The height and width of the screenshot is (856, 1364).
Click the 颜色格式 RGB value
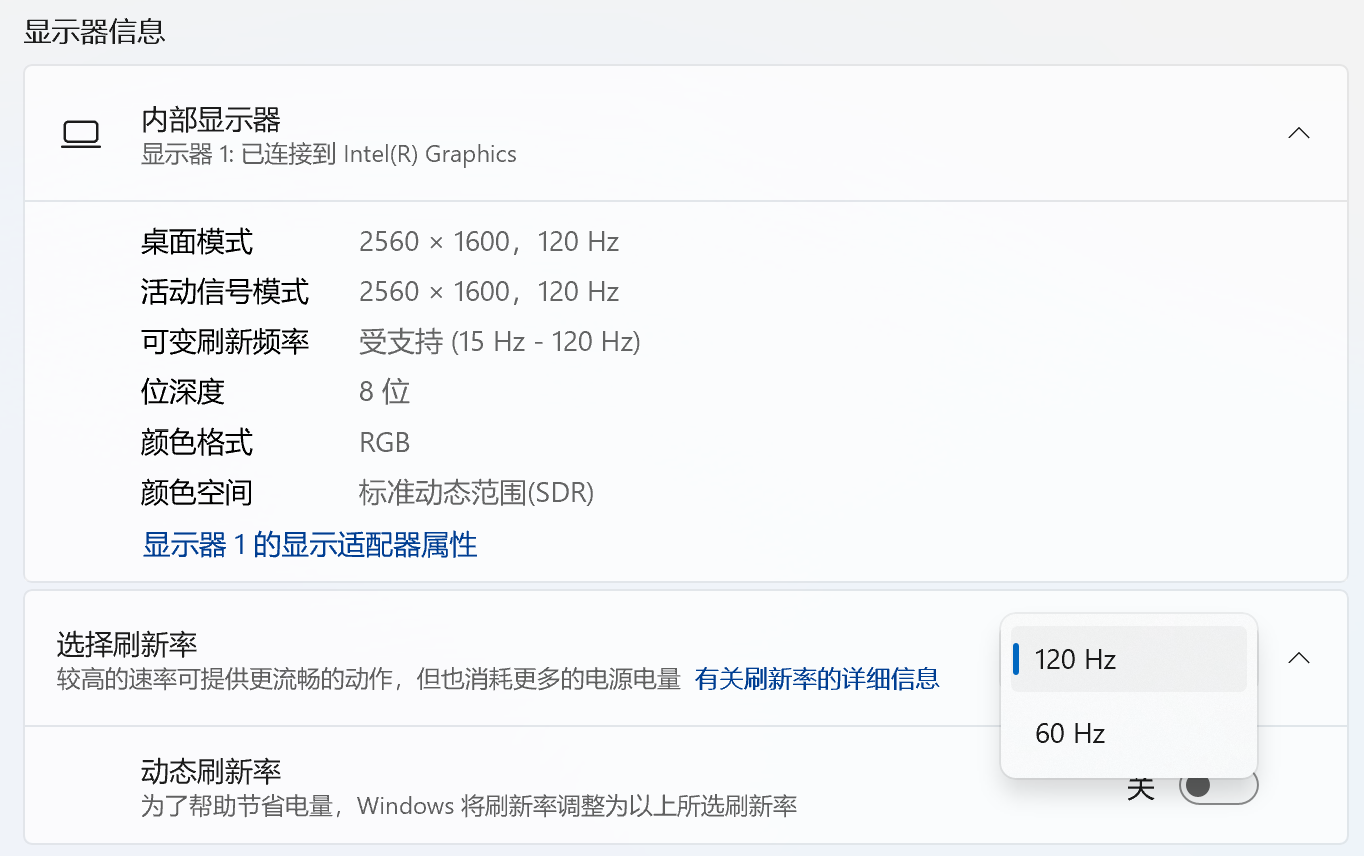click(x=384, y=442)
